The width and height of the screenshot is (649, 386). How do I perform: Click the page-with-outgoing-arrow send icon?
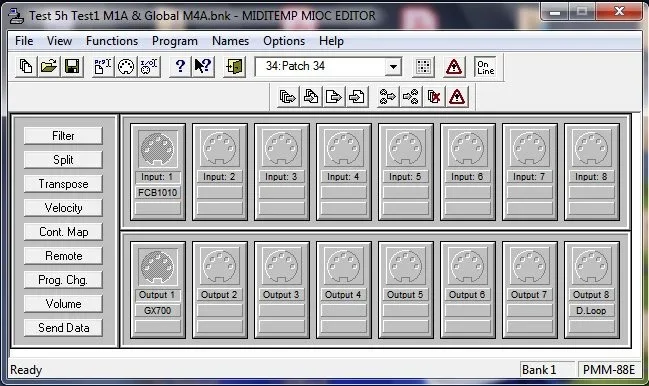click(x=334, y=97)
